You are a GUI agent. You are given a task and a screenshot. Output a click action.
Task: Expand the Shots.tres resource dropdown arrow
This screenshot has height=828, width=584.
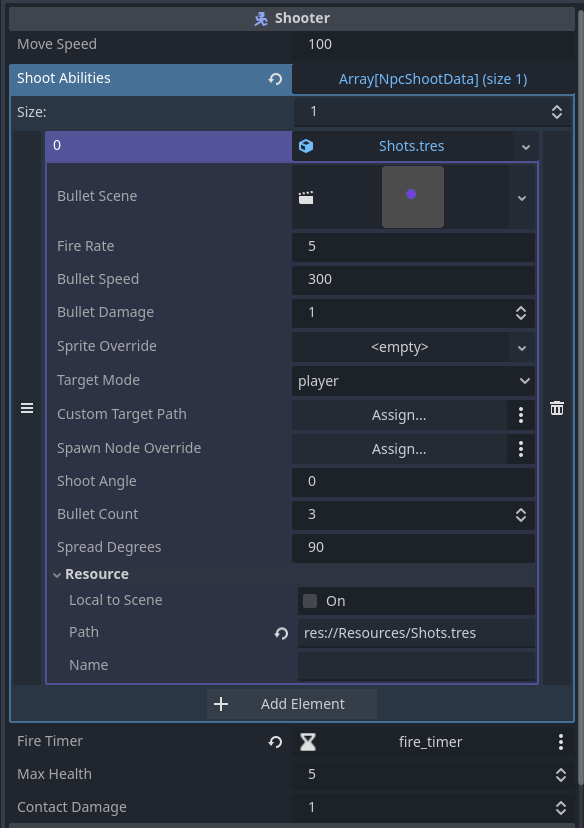pos(525,147)
